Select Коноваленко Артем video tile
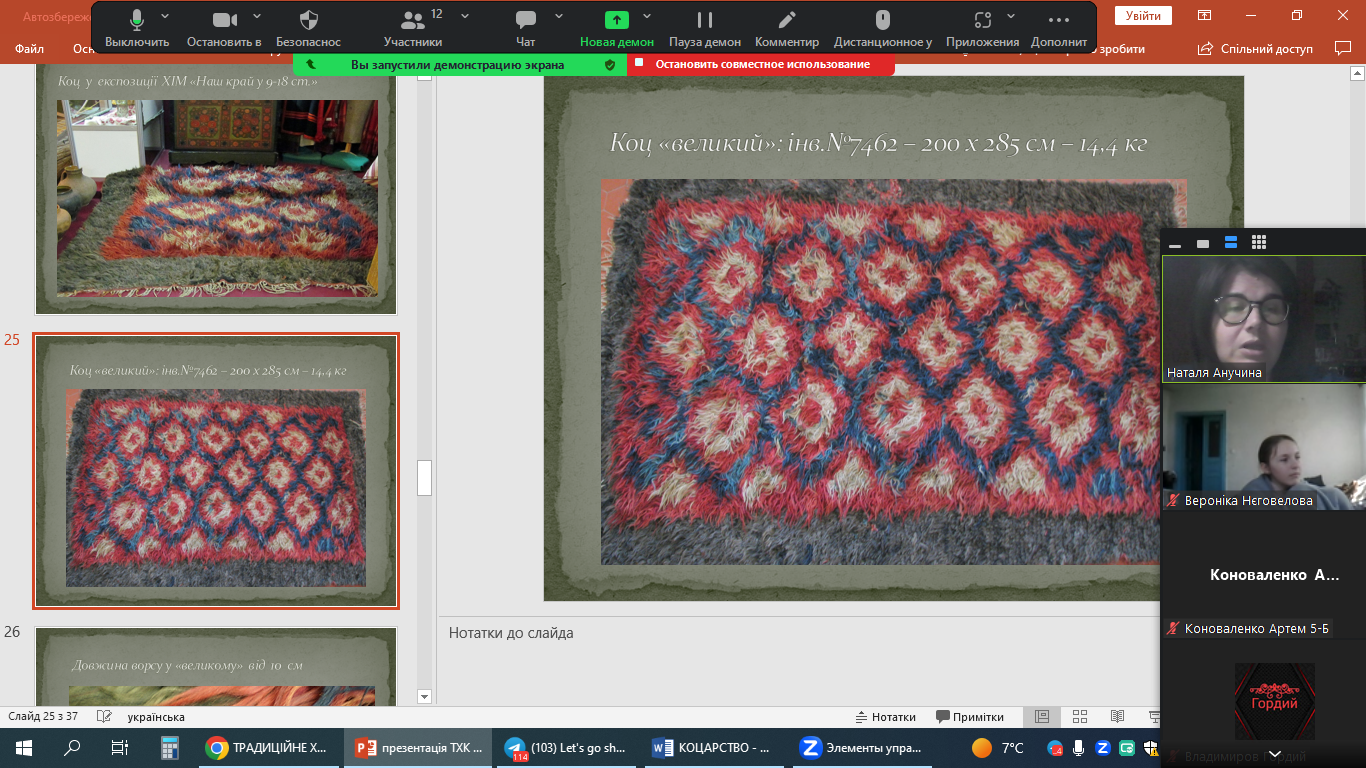Screen dimensions: 1366x768 point(1263,575)
